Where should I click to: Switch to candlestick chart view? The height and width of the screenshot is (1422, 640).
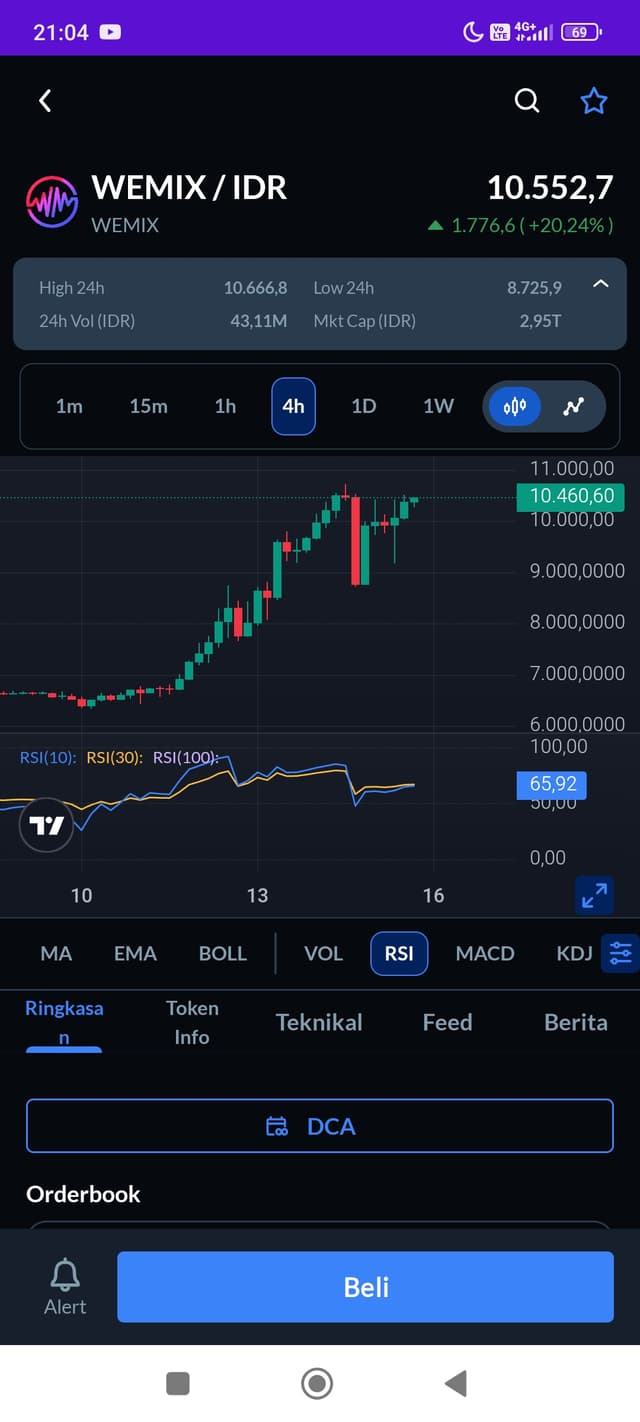[515, 407]
